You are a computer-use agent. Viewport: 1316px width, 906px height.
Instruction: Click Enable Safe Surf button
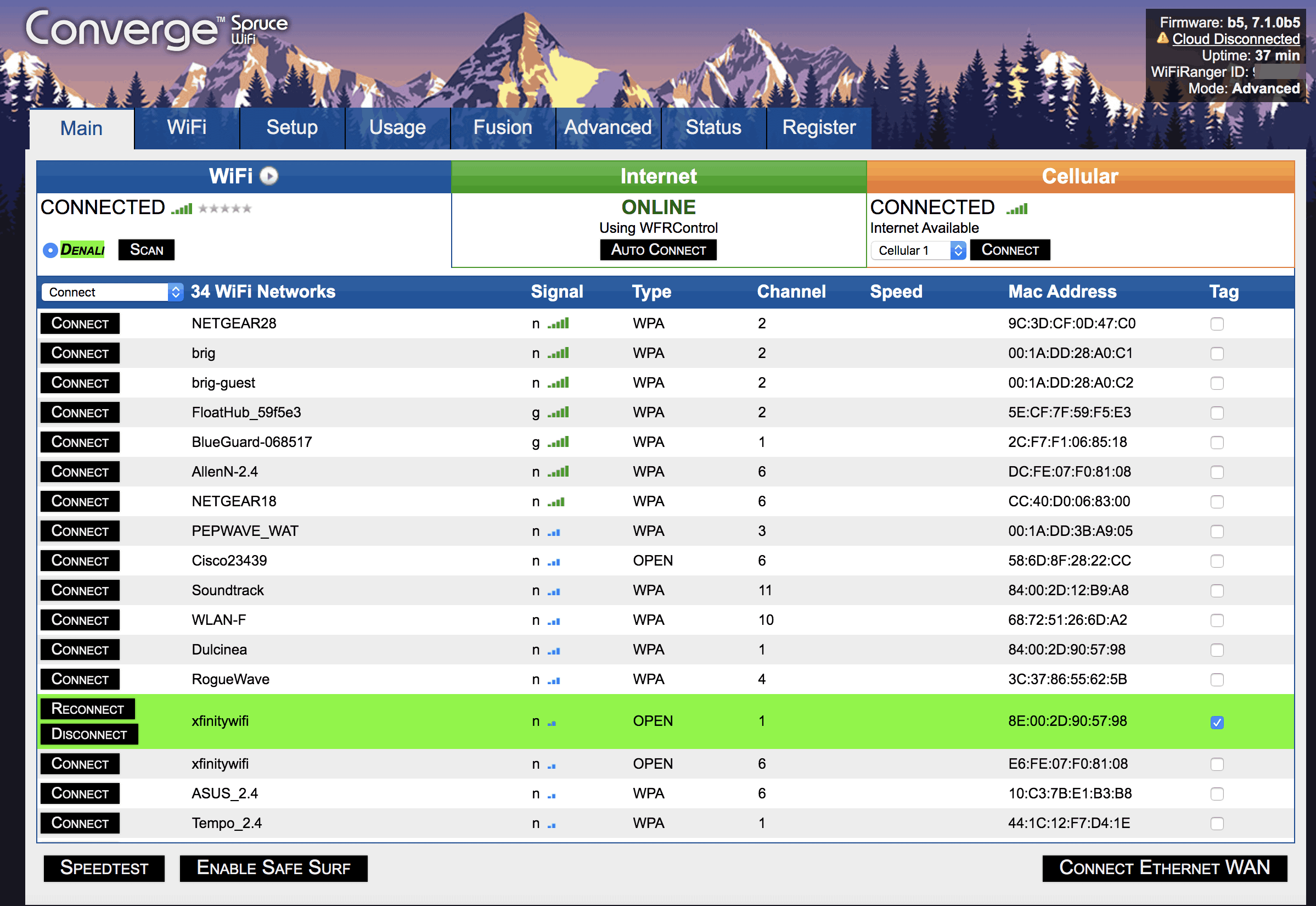pos(273,868)
